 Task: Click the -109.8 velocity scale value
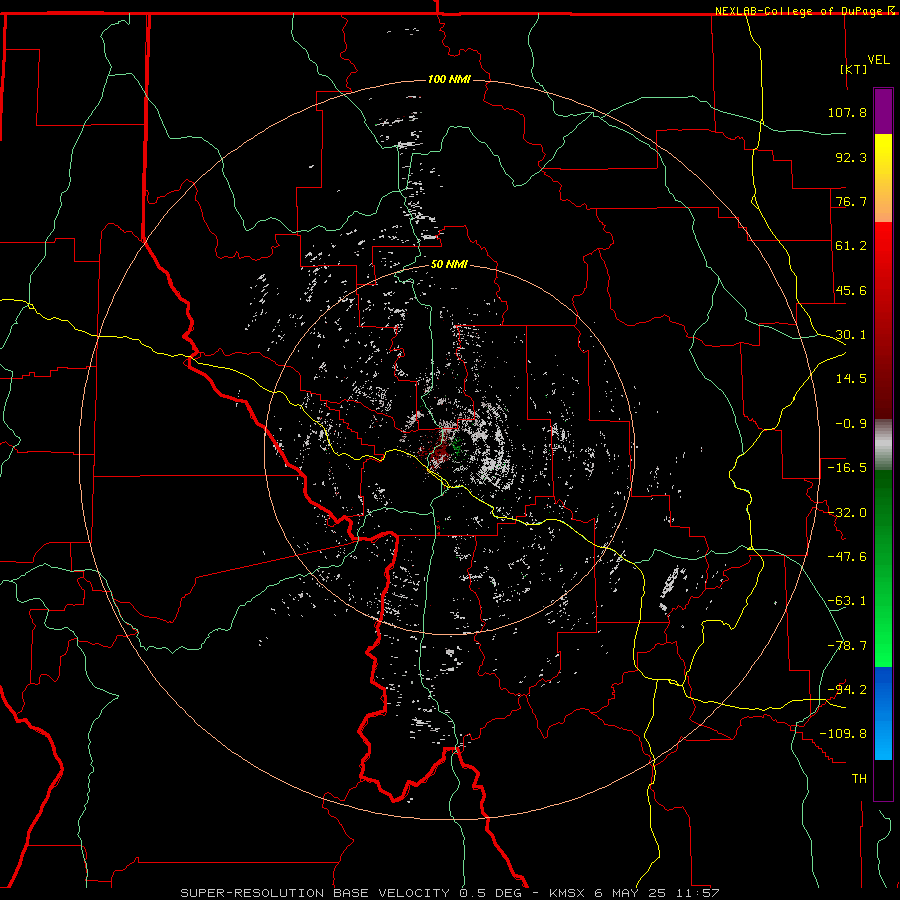click(843, 734)
